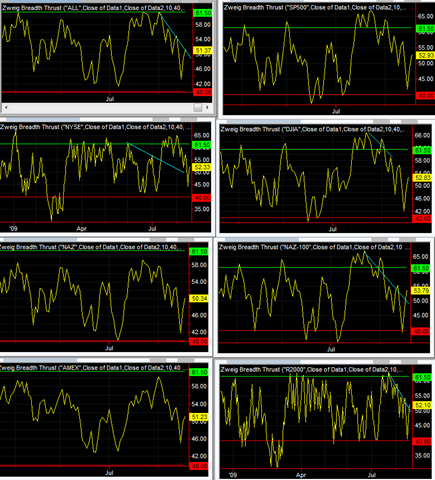The image size is (435, 480).
Task: Click the SP500 Zweig Breadth Thrust title
Action: 315,7
